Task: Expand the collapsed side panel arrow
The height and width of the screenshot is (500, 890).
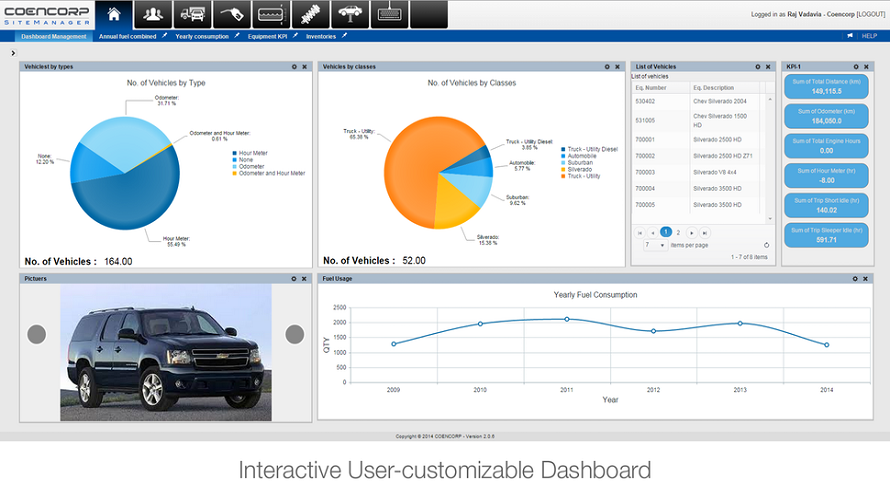Action: [13, 53]
